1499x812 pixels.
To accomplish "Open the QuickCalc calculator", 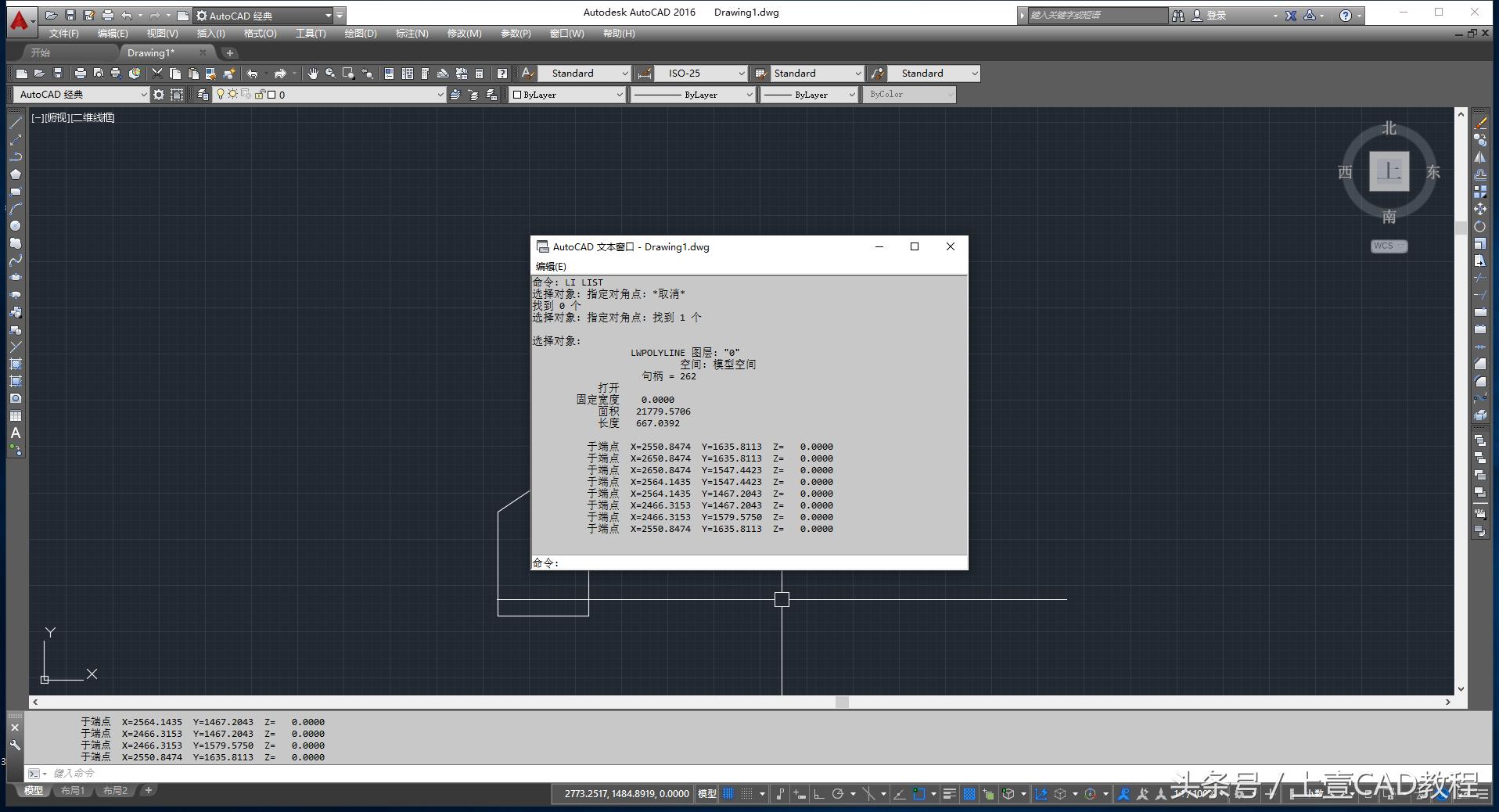I will coord(480,74).
